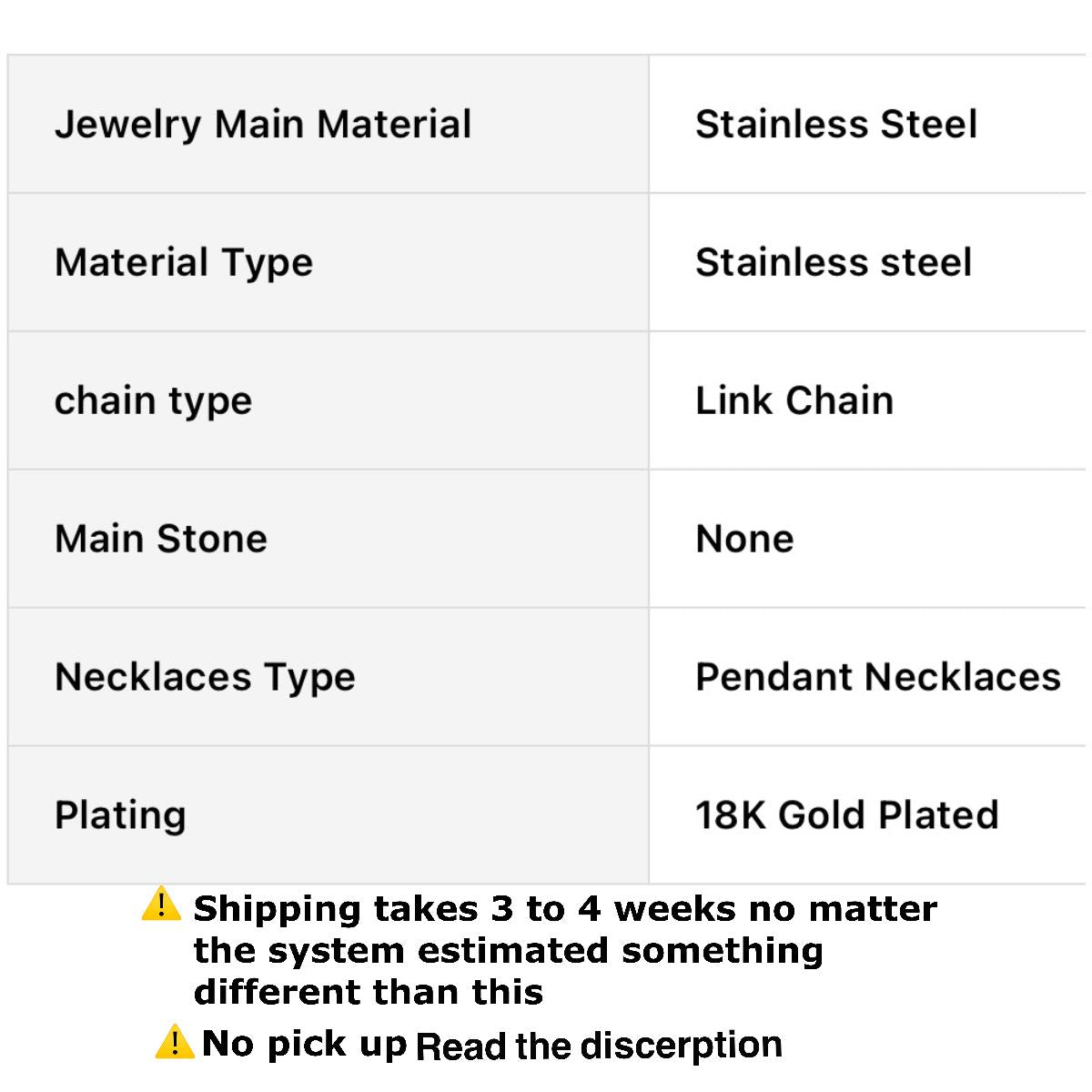Click the 'different than this' text line
Screen dimensions: 1092x1092
(369, 992)
